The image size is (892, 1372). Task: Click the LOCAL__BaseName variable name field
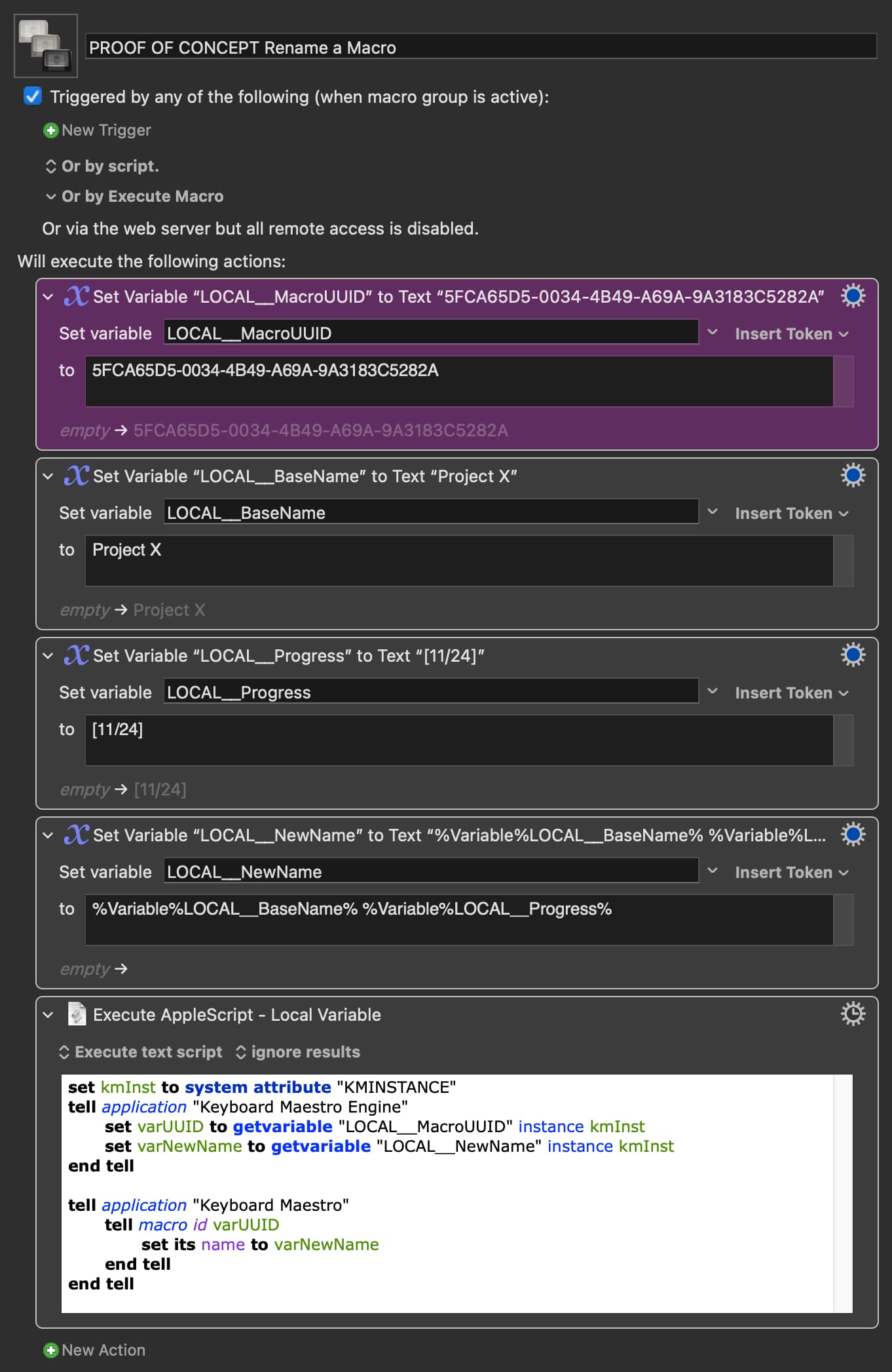(431, 512)
